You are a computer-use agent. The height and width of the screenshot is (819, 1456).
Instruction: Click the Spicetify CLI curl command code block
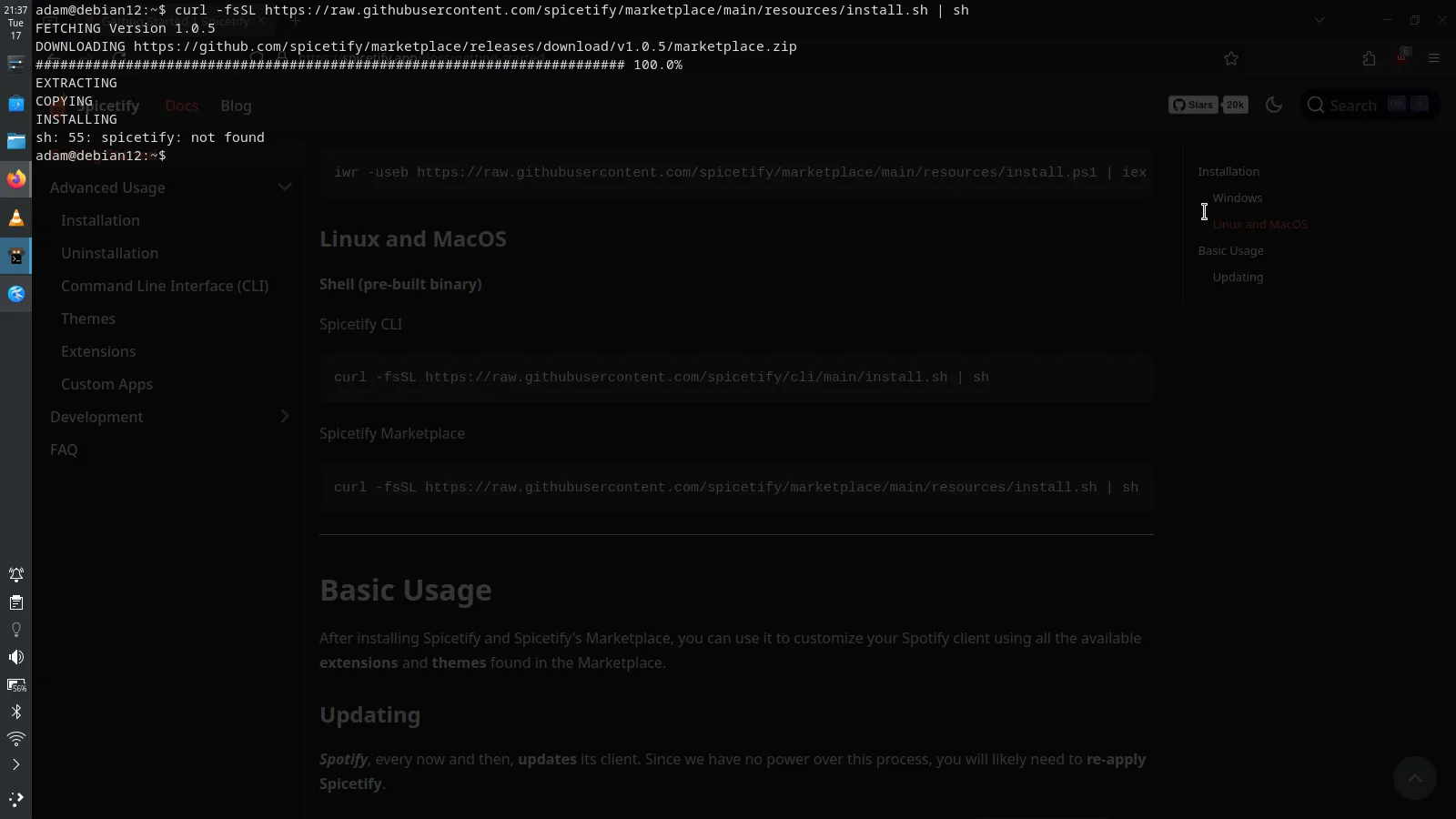pos(736,378)
